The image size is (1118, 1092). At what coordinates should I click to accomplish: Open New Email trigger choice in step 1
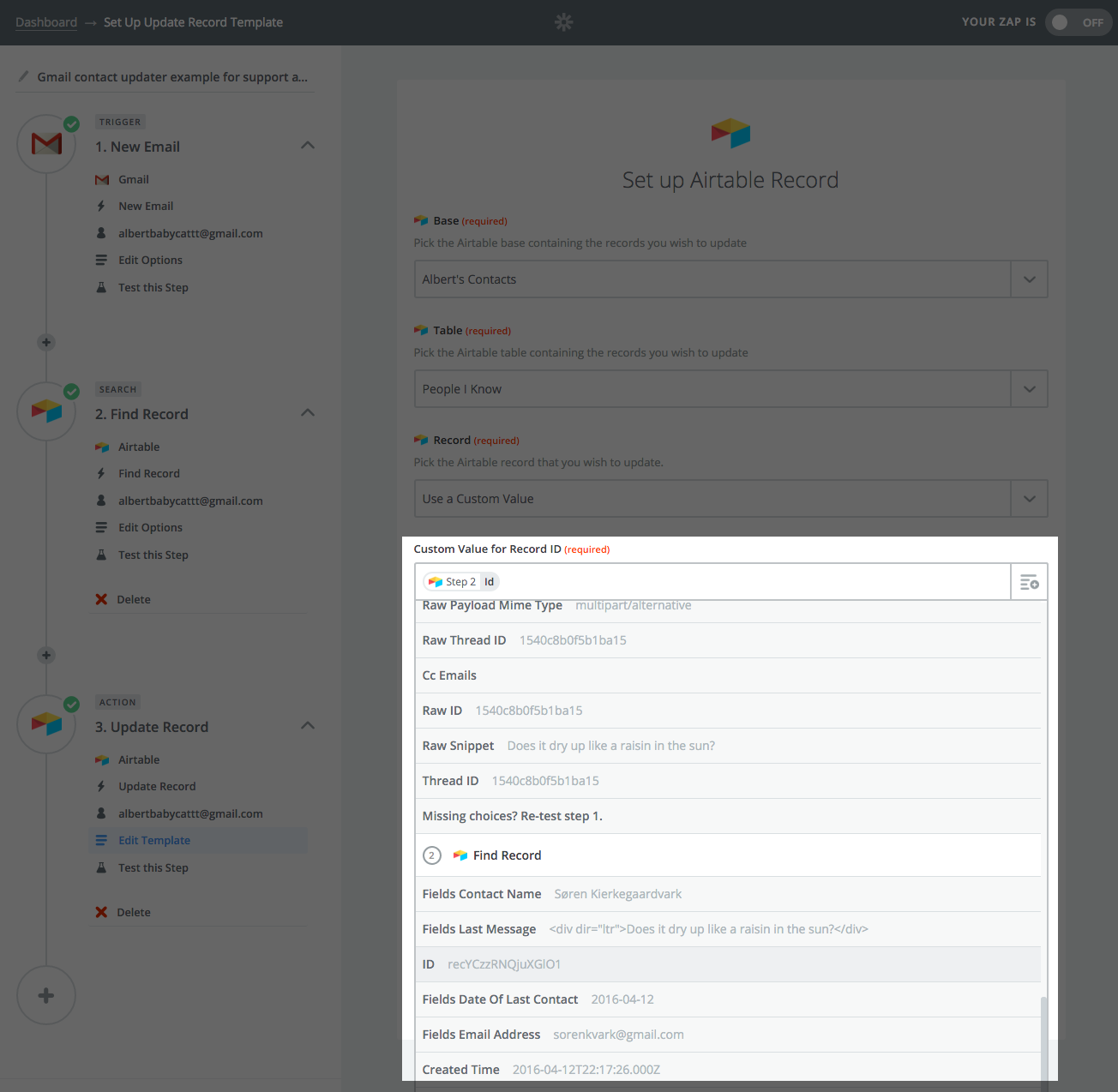click(x=146, y=206)
